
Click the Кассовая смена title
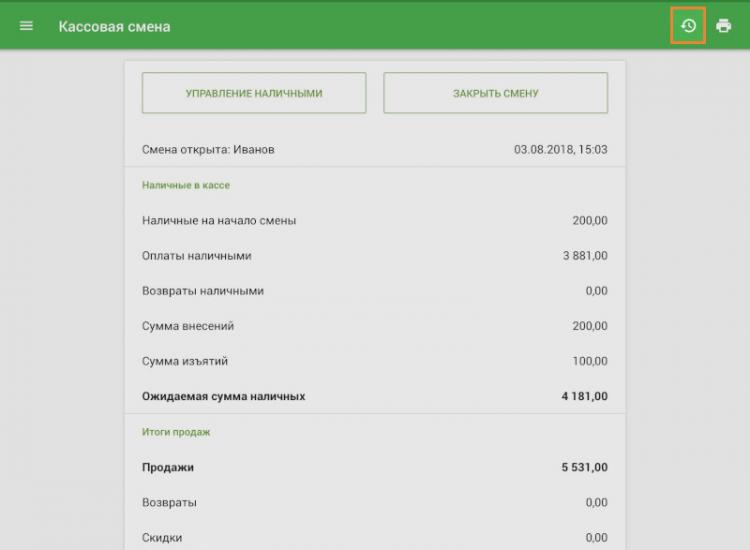tap(114, 26)
